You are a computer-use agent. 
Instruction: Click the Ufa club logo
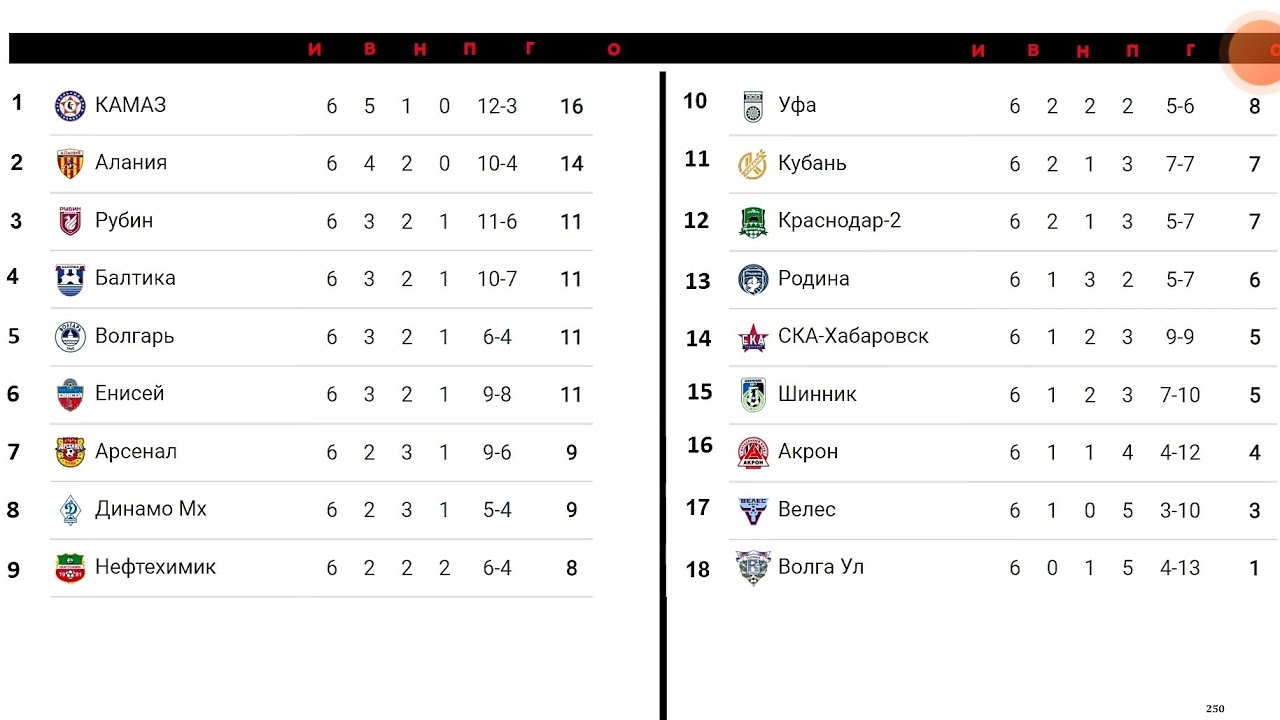[753, 105]
